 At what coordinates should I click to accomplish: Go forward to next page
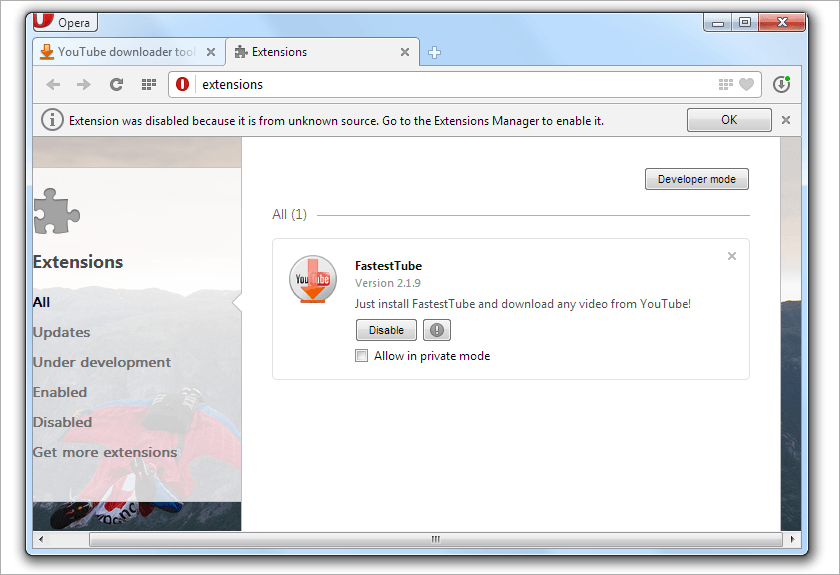coord(84,84)
